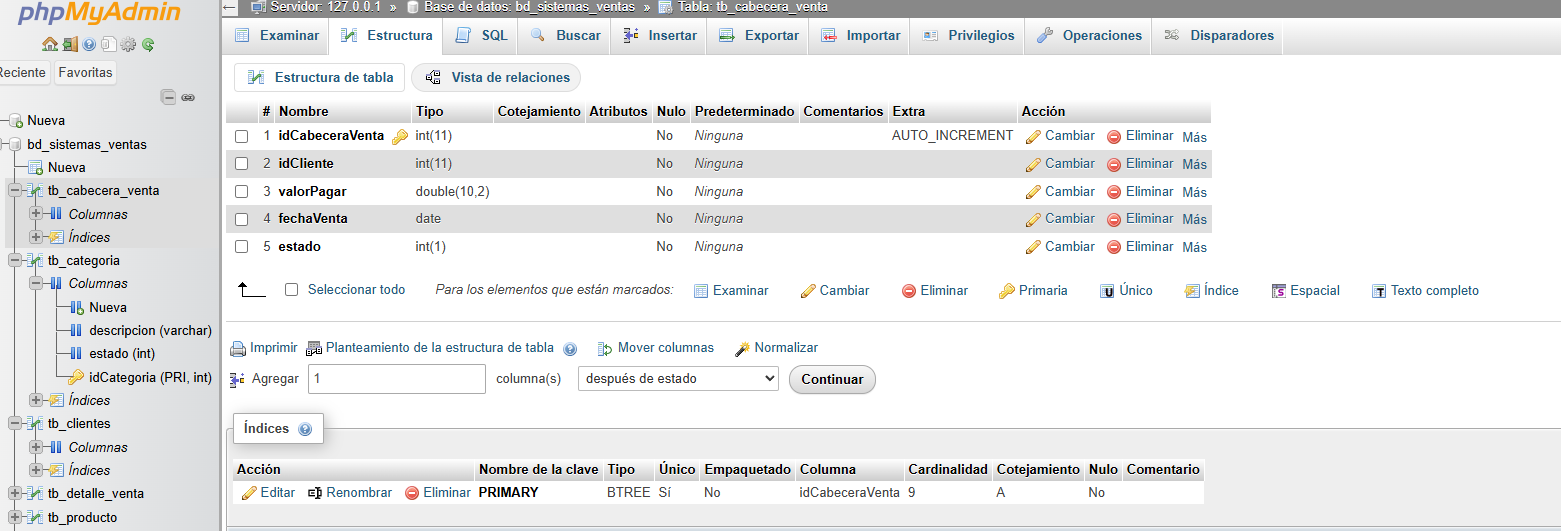Open the Disparadores tab
The image size is (1561, 531).
(x=1218, y=36)
